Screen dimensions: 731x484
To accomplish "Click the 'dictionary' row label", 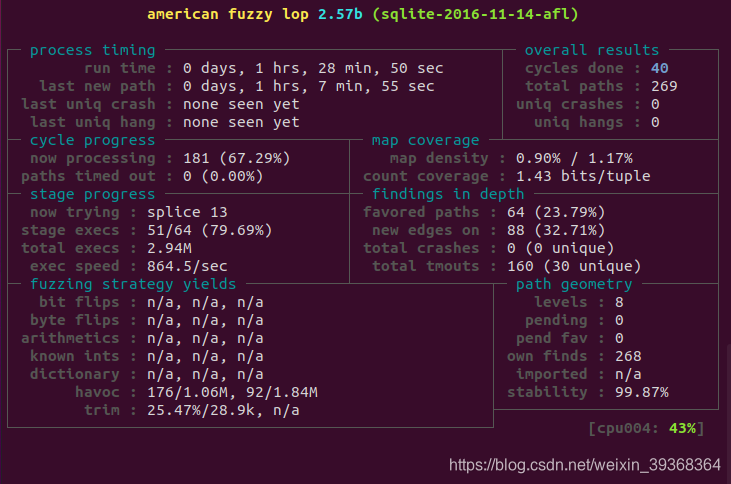I will pyautogui.click(x=75, y=374).
